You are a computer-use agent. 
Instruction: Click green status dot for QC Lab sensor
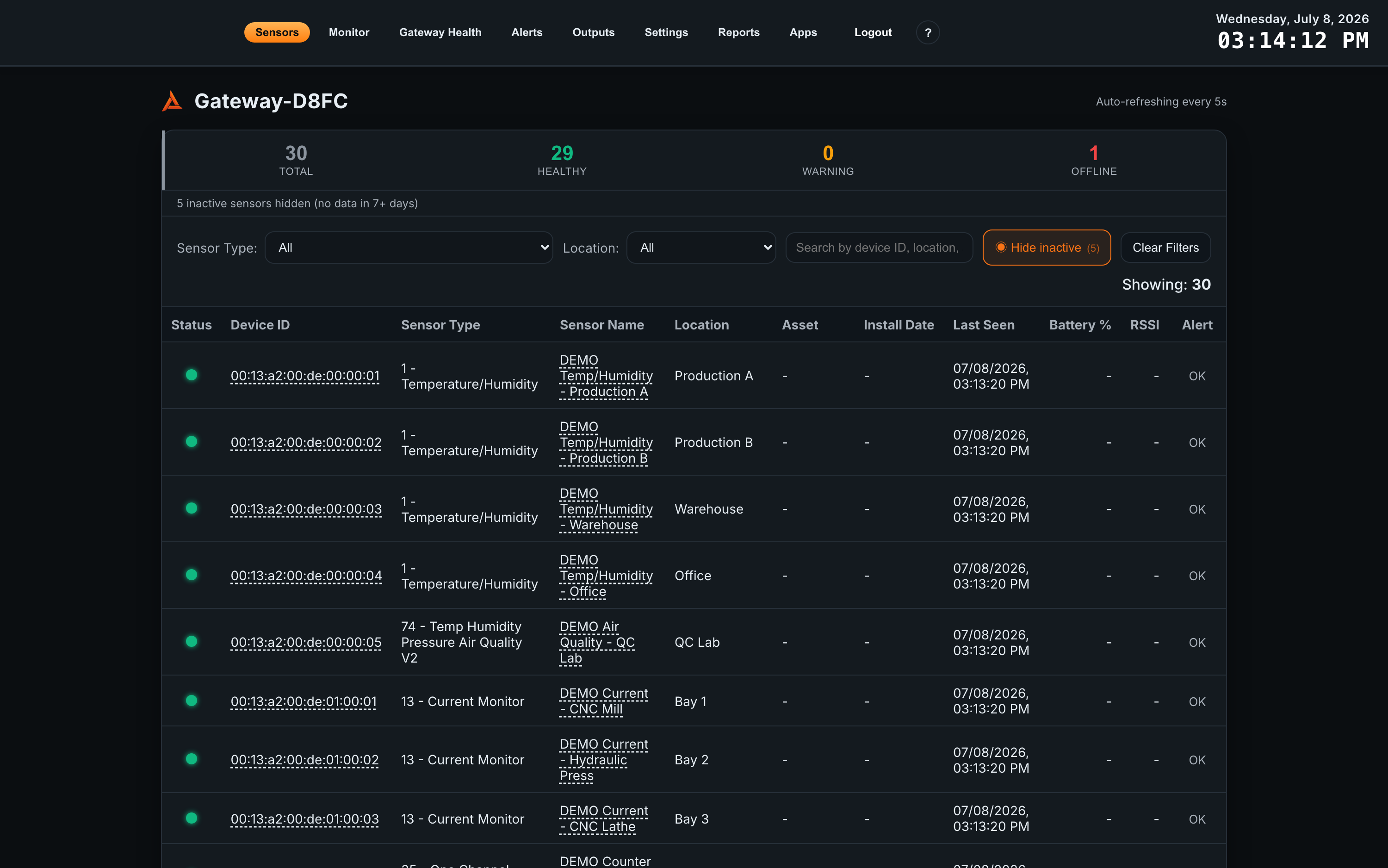tap(192, 641)
